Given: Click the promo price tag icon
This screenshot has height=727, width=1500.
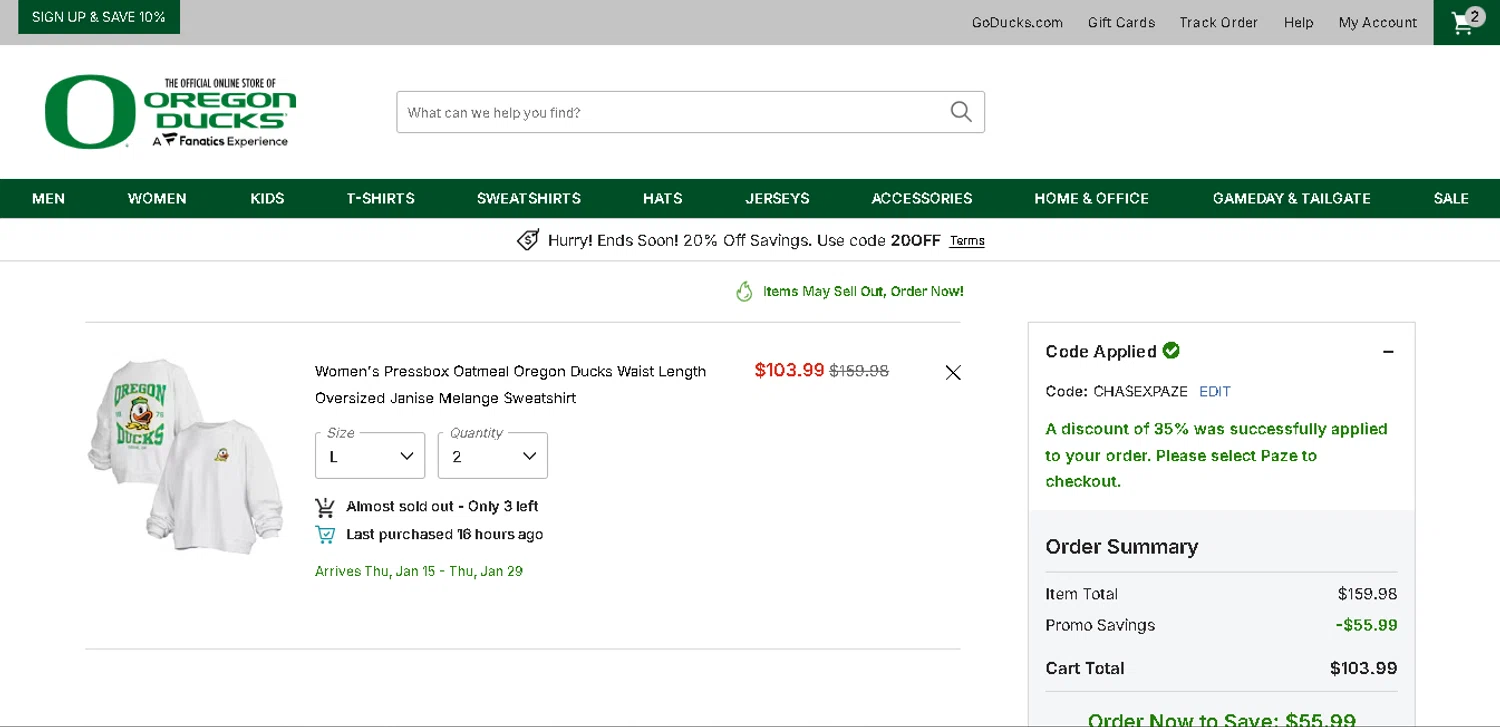Looking at the screenshot, I should (x=528, y=240).
